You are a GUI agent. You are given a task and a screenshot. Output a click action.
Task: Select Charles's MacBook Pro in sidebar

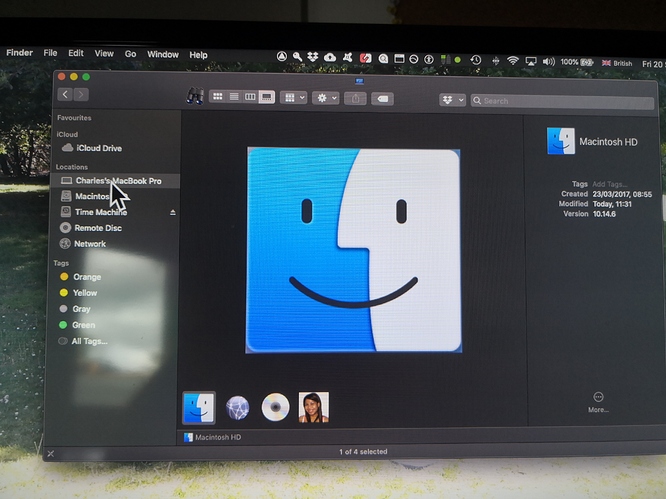click(x=116, y=181)
